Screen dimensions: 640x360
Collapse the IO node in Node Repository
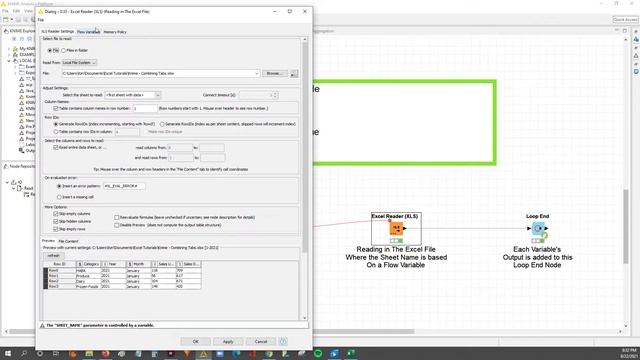(7, 182)
